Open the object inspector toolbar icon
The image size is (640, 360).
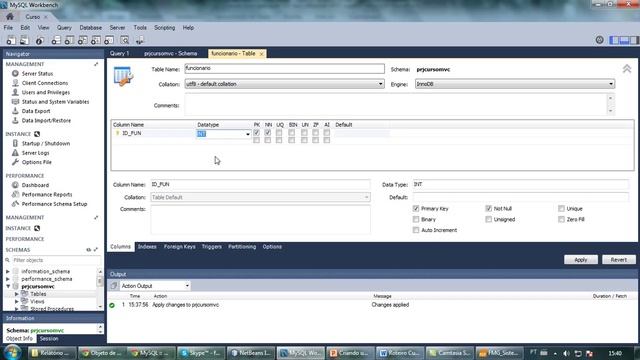pos(40,40)
